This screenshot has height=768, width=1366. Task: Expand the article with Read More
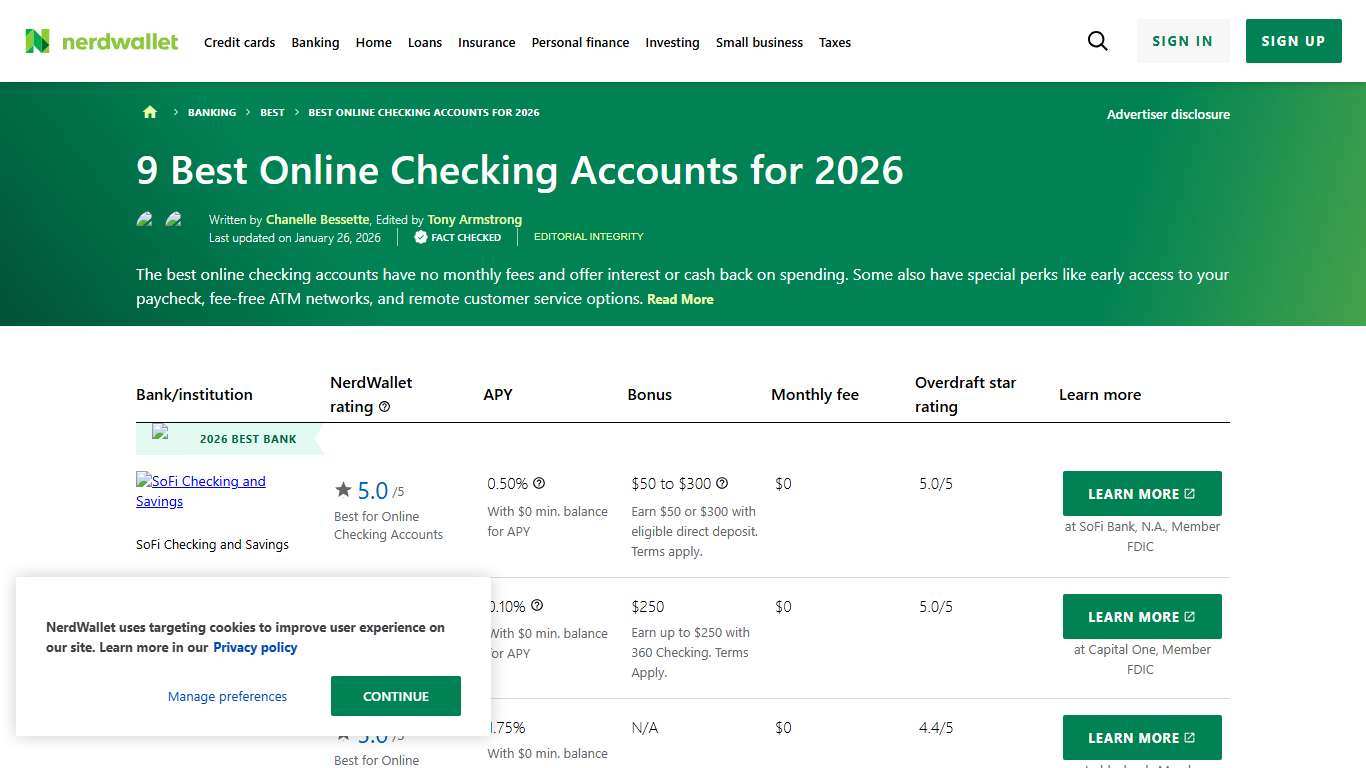[680, 298]
